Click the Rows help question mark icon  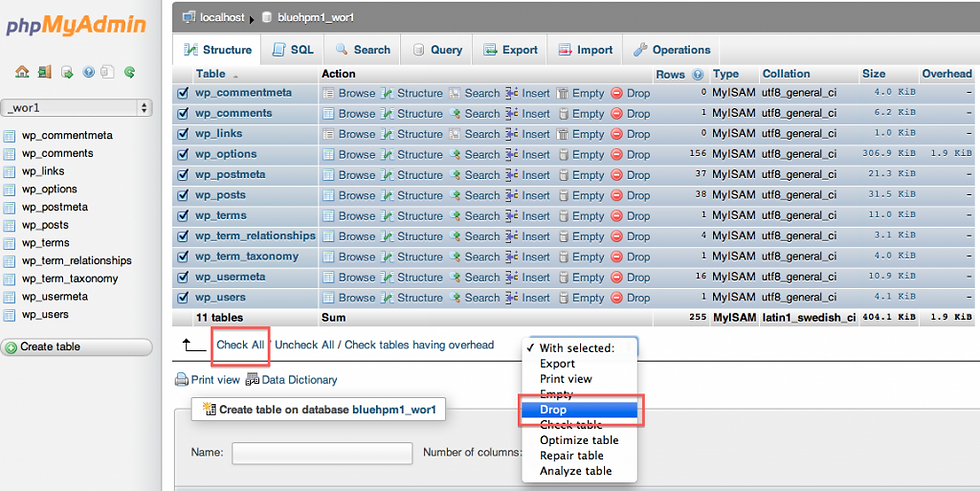point(698,74)
